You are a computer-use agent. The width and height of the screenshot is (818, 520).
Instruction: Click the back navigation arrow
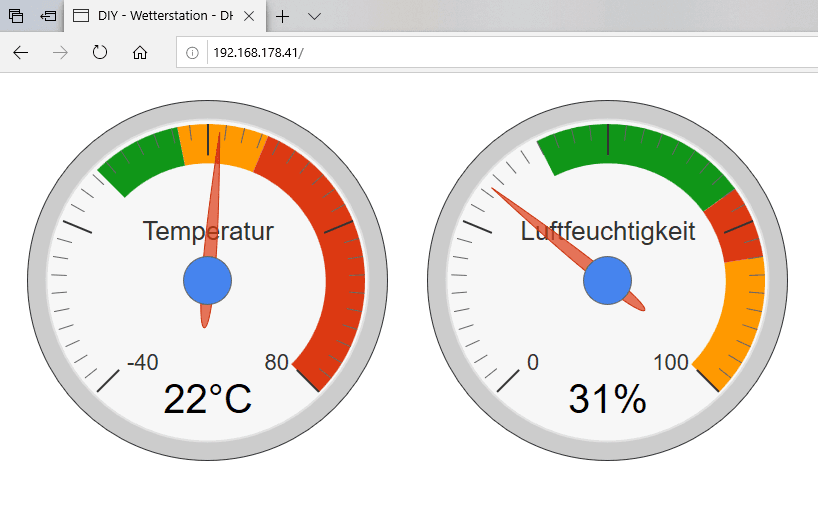pos(20,53)
